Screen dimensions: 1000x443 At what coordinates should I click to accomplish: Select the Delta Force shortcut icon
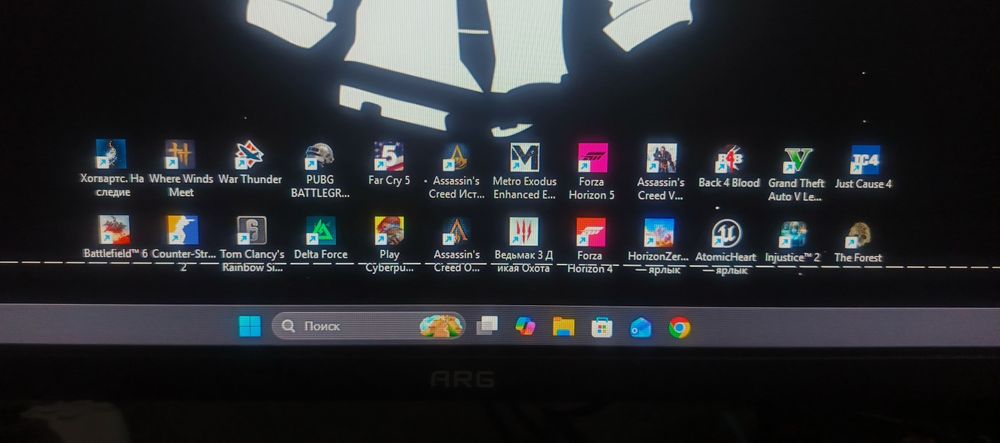(321, 231)
